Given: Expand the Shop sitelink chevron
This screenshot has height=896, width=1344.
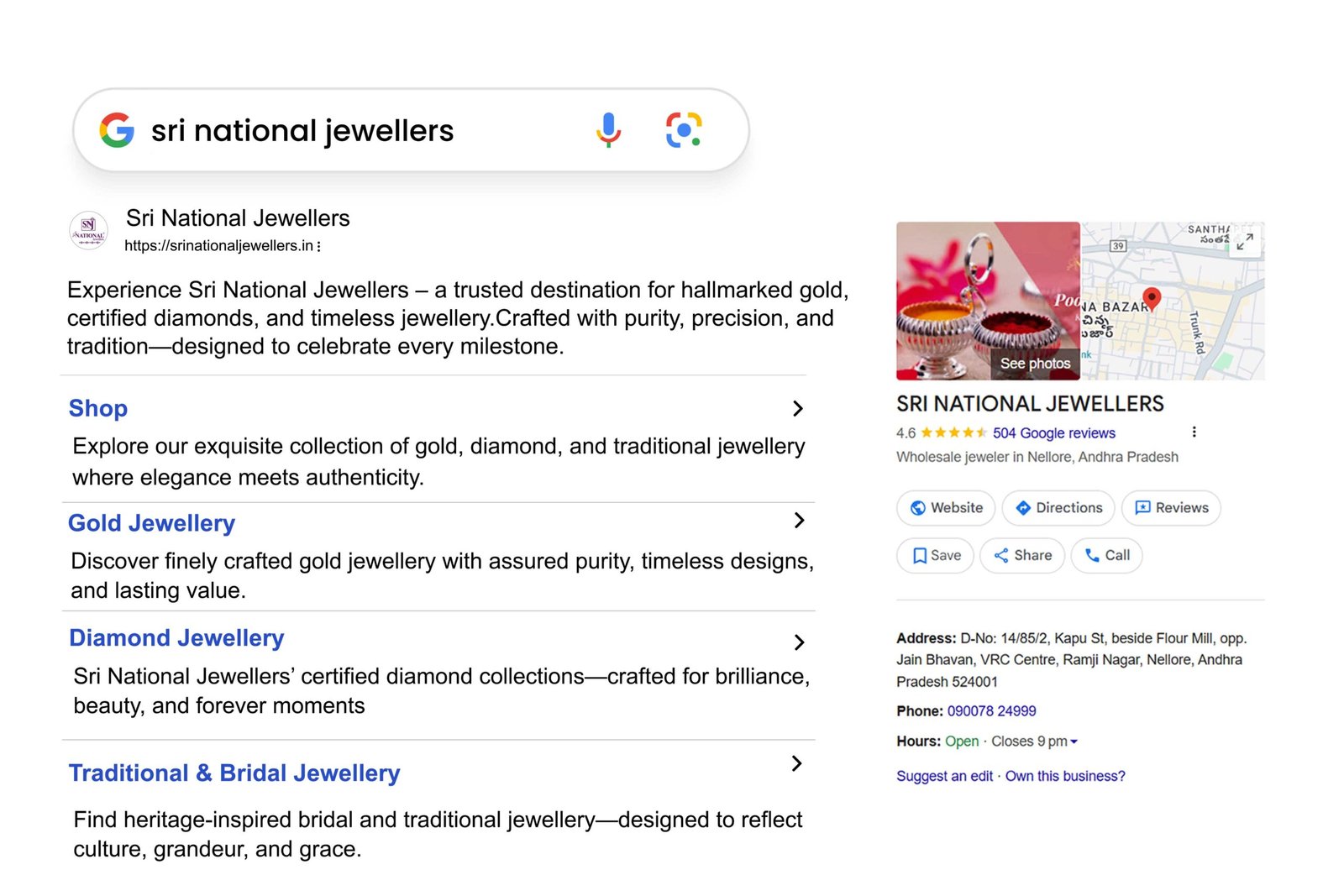Looking at the screenshot, I should click(798, 408).
